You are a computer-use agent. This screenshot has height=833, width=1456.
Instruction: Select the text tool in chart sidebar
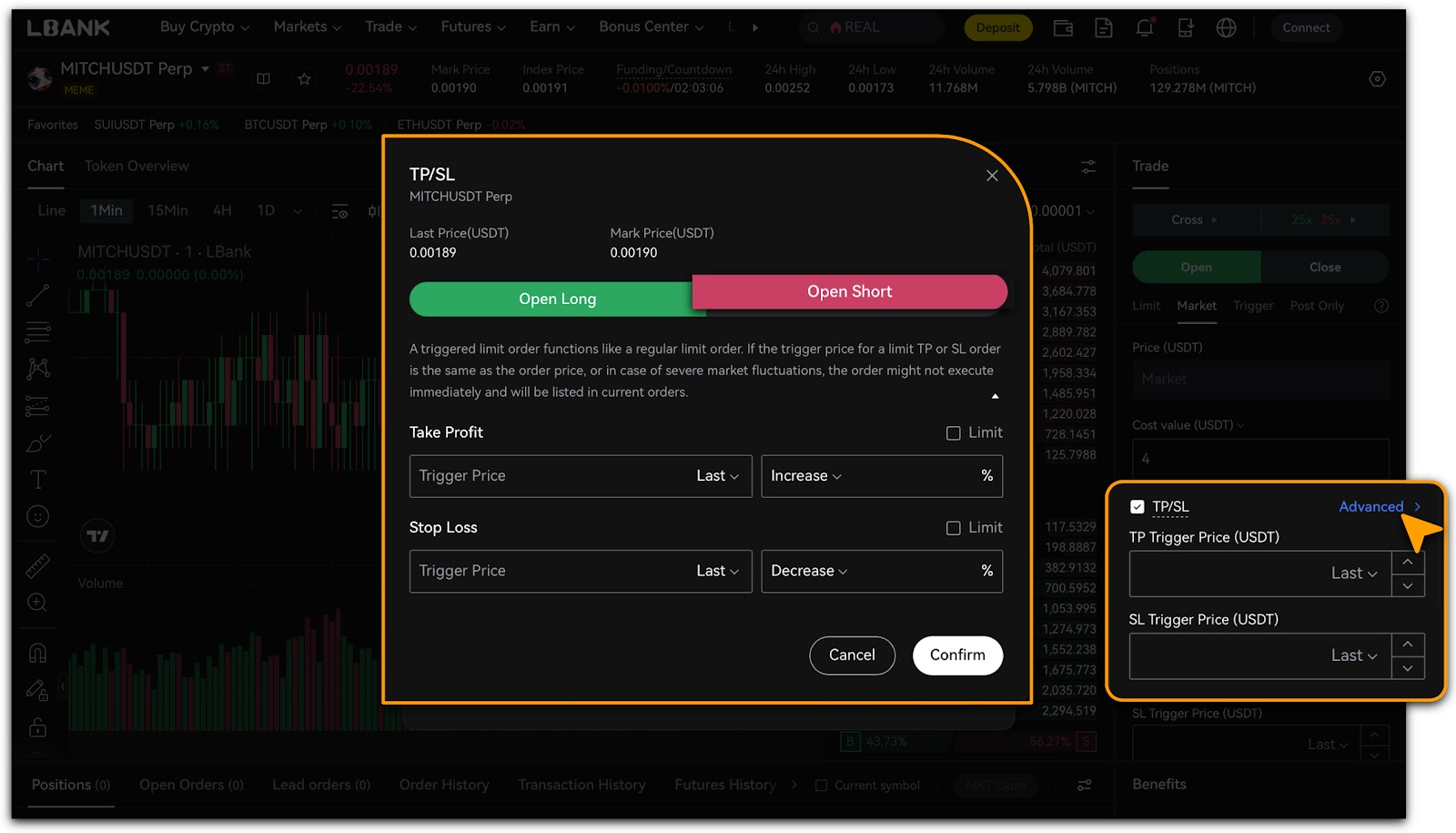(x=37, y=480)
